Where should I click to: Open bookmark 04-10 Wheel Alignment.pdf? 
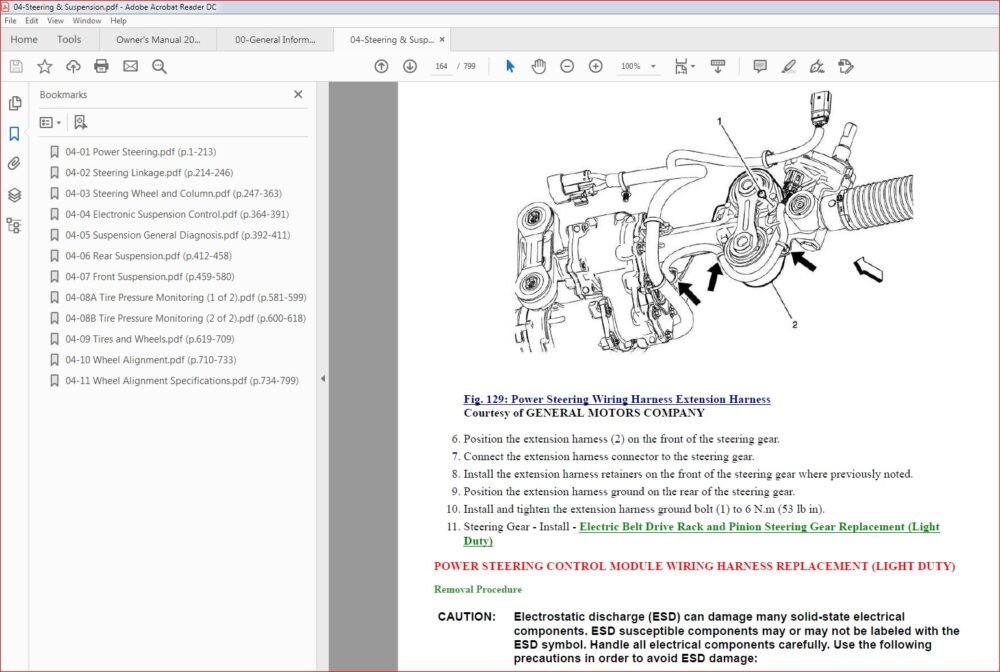click(x=151, y=360)
